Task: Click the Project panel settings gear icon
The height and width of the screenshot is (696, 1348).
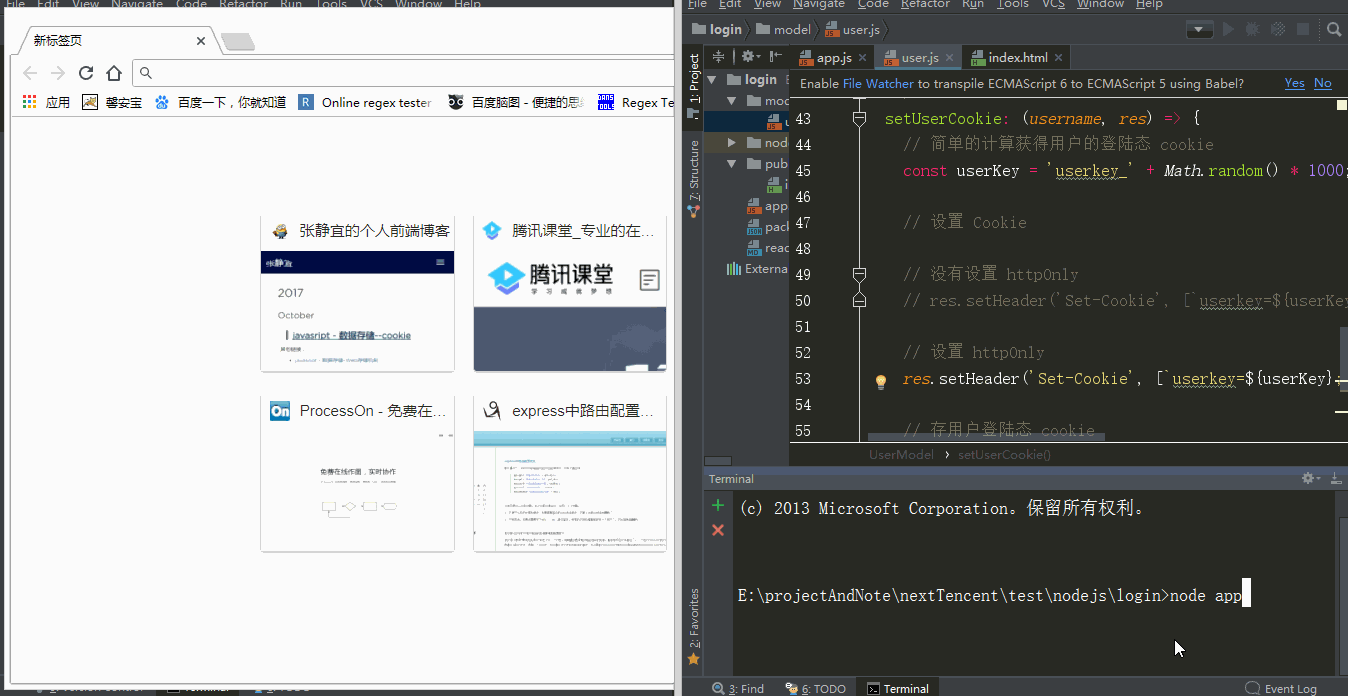Action: pos(750,57)
